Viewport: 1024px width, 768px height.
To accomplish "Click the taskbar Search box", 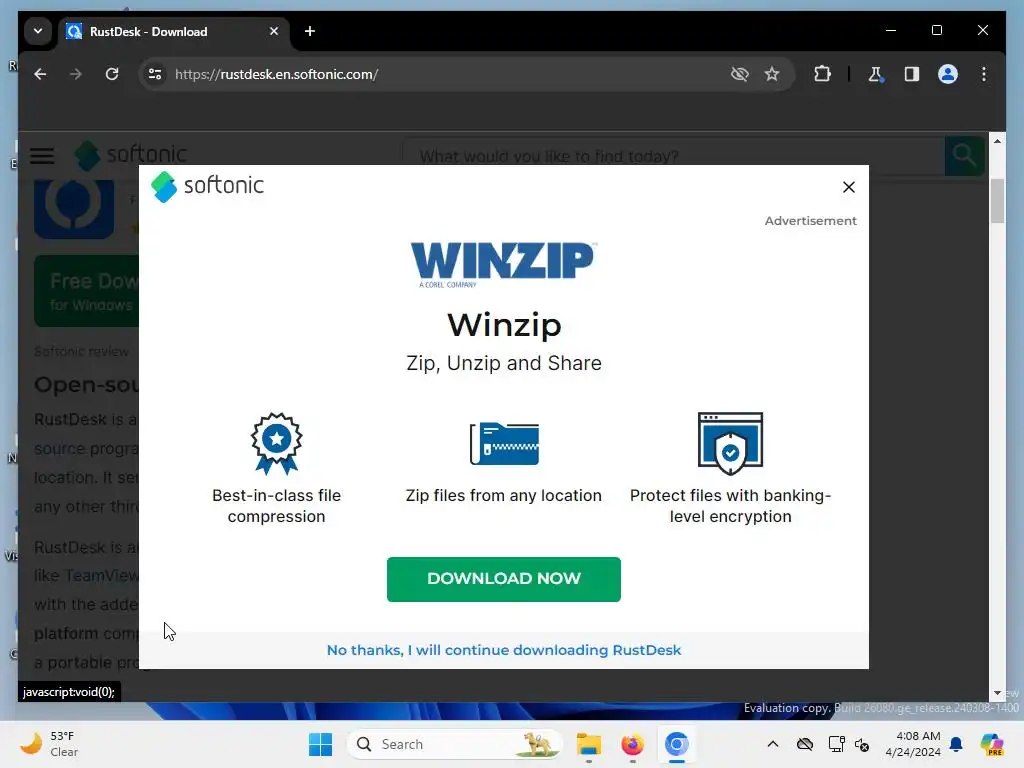I will tap(455, 744).
